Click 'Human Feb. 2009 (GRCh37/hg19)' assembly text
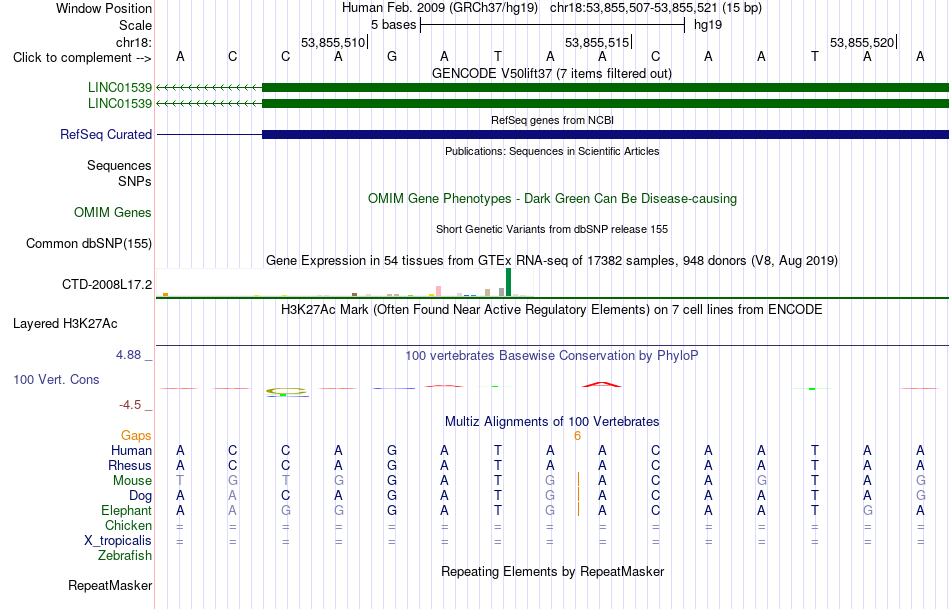This screenshot has height=609, width=950. point(440,8)
